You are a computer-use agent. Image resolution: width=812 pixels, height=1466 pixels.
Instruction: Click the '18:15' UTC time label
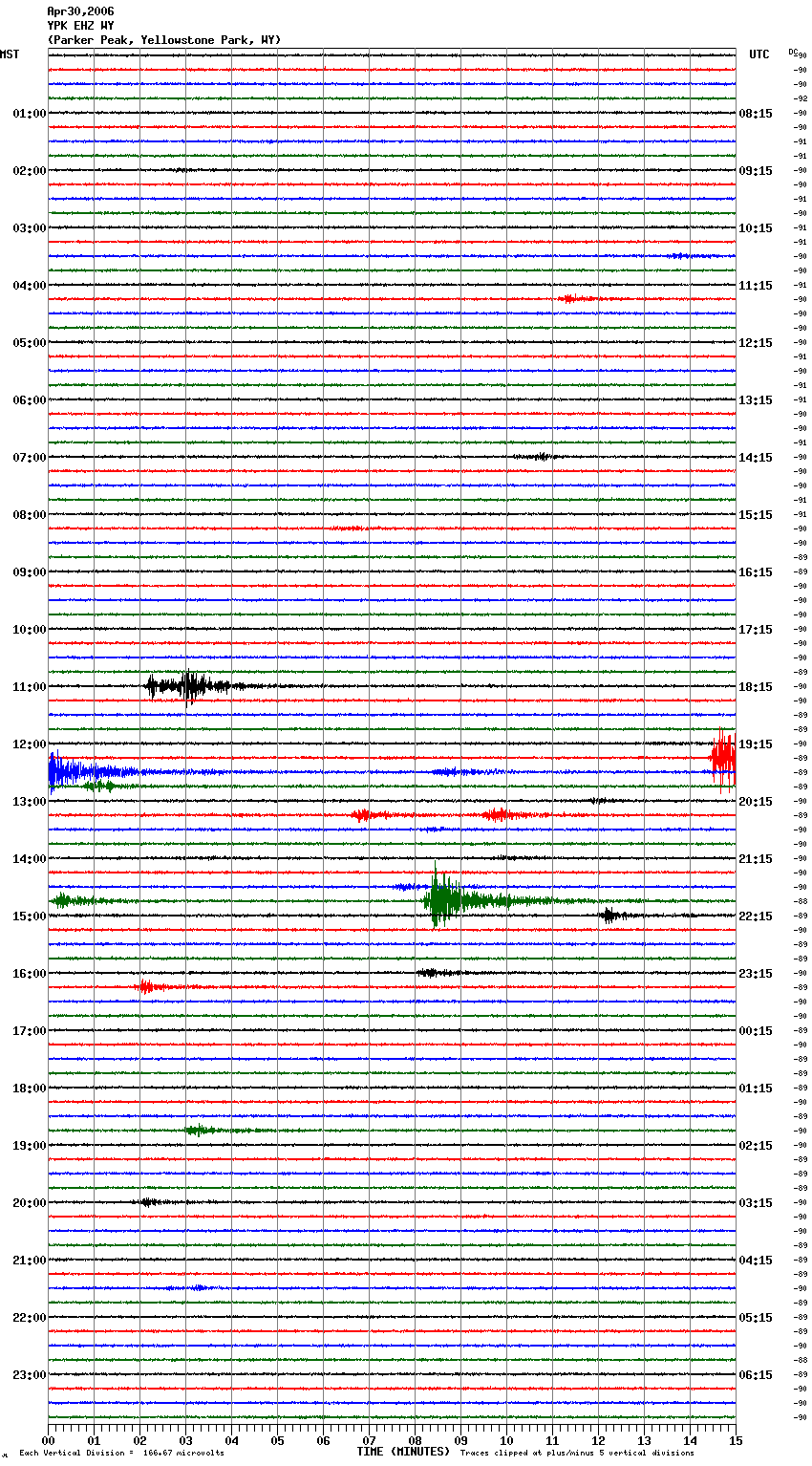(756, 687)
